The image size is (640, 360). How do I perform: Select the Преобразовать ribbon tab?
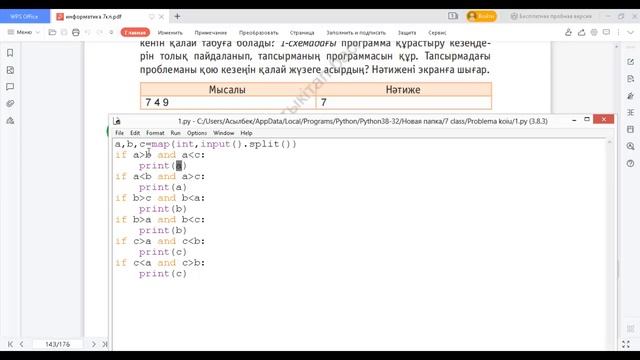(x=258, y=33)
